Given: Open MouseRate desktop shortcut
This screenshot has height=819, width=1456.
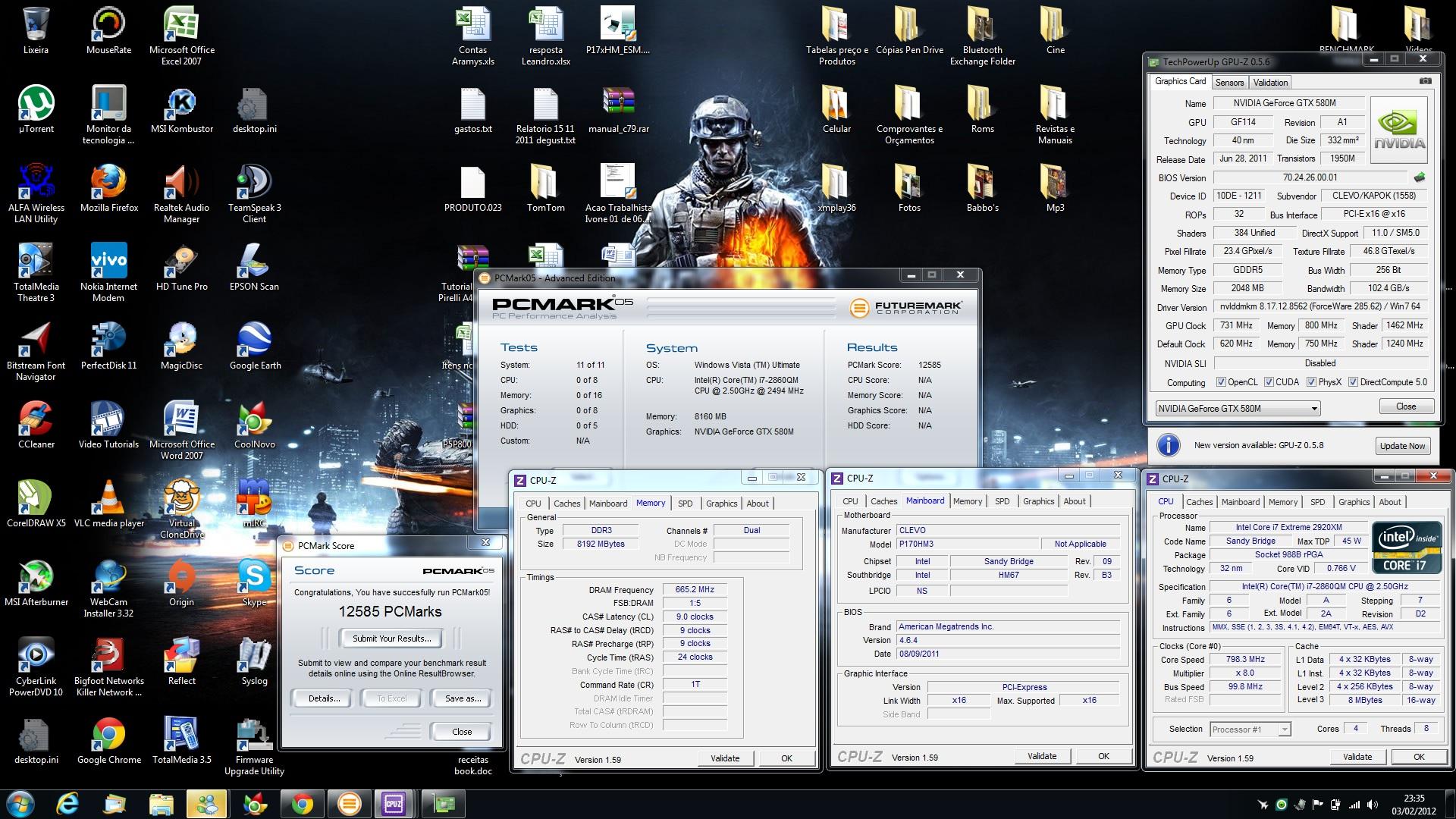Looking at the screenshot, I should tap(108, 31).
